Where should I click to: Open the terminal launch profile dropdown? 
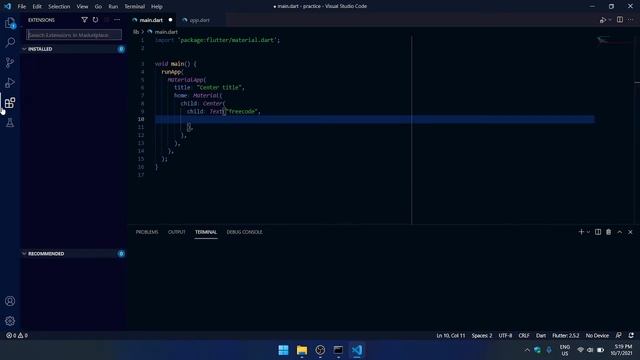pyautogui.click(x=588, y=232)
